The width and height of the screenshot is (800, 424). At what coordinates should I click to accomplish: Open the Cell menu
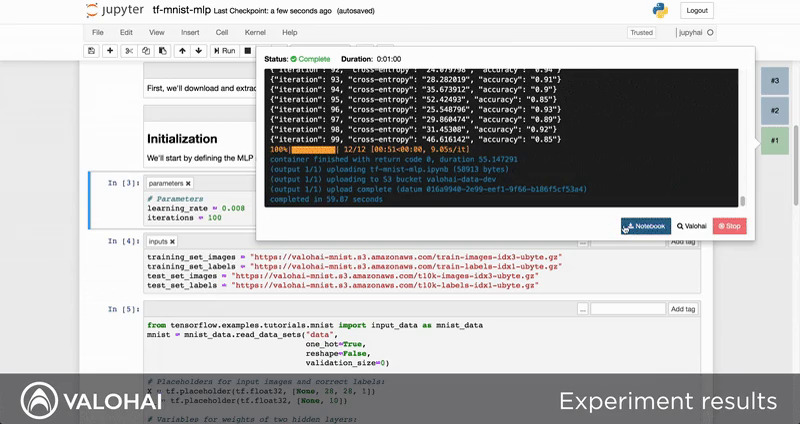(x=221, y=32)
